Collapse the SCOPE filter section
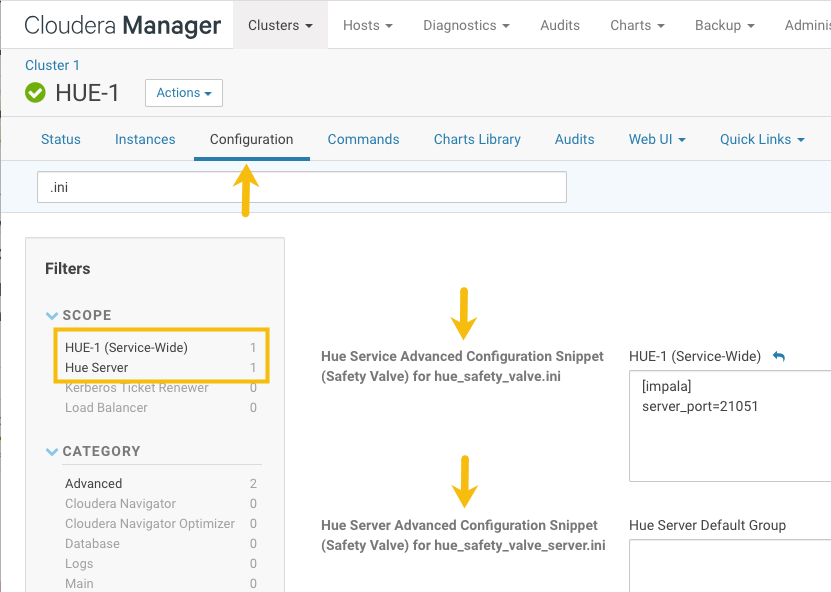This screenshot has width=831, height=592. 53,316
